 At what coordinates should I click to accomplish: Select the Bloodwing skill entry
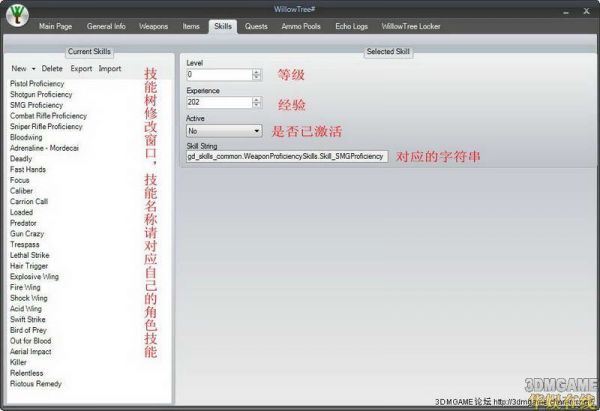pos(27,137)
